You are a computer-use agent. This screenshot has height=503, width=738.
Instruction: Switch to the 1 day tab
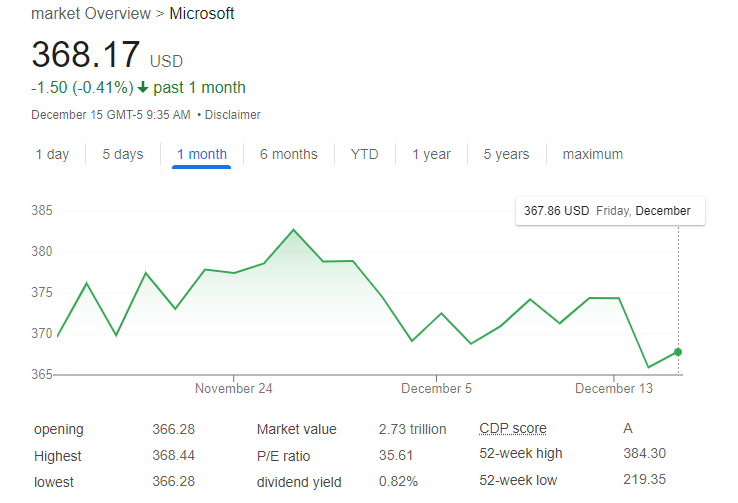(53, 154)
